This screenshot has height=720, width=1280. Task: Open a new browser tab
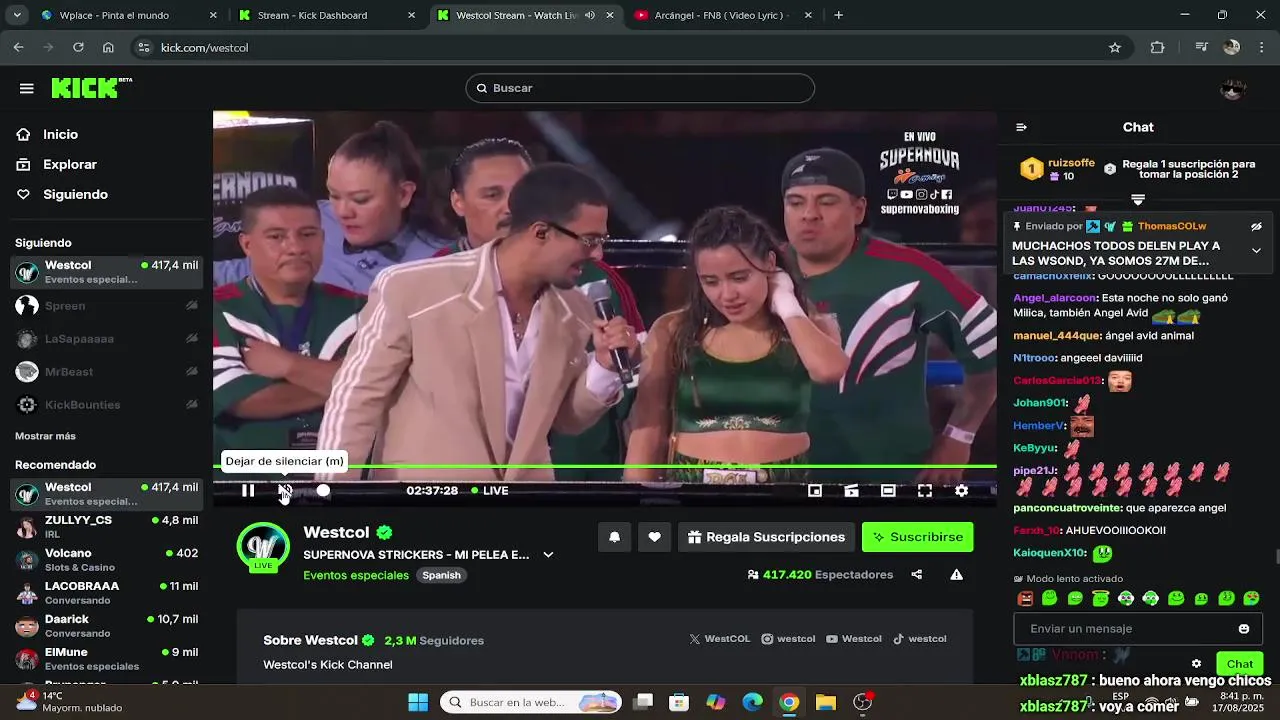pyautogui.click(x=838, y=15)
